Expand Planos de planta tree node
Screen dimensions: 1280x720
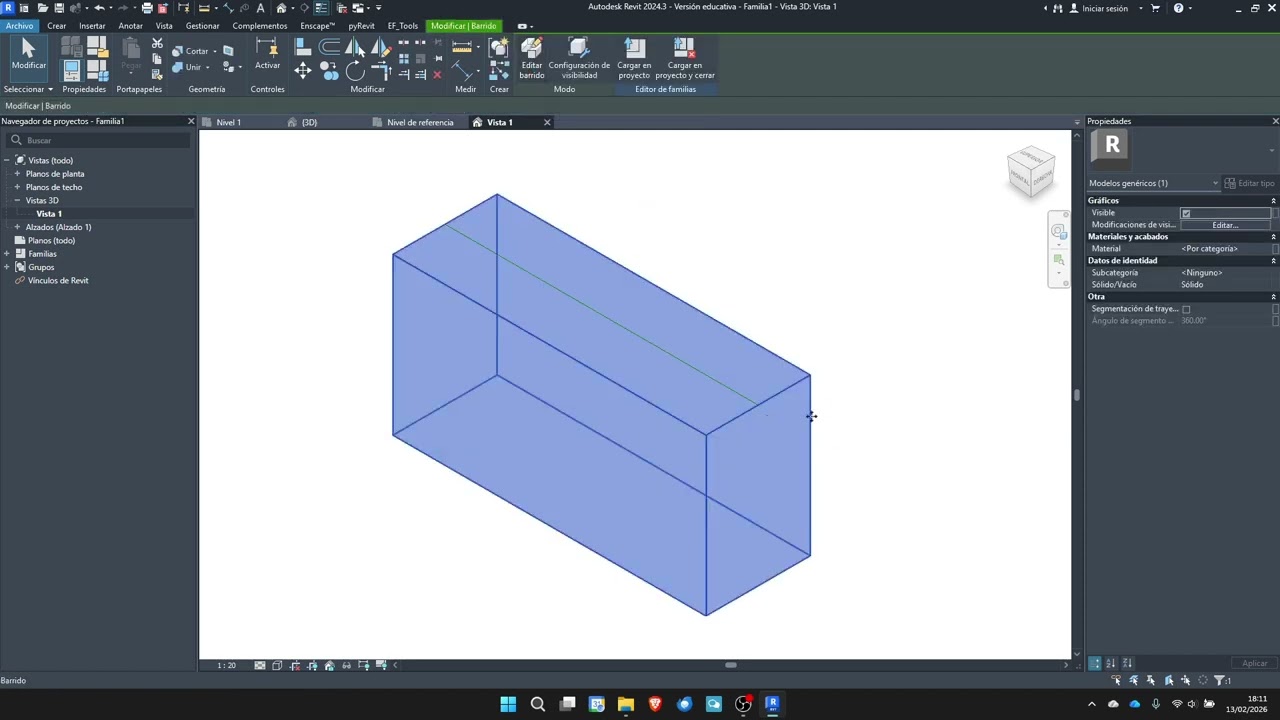click(17, 174)
